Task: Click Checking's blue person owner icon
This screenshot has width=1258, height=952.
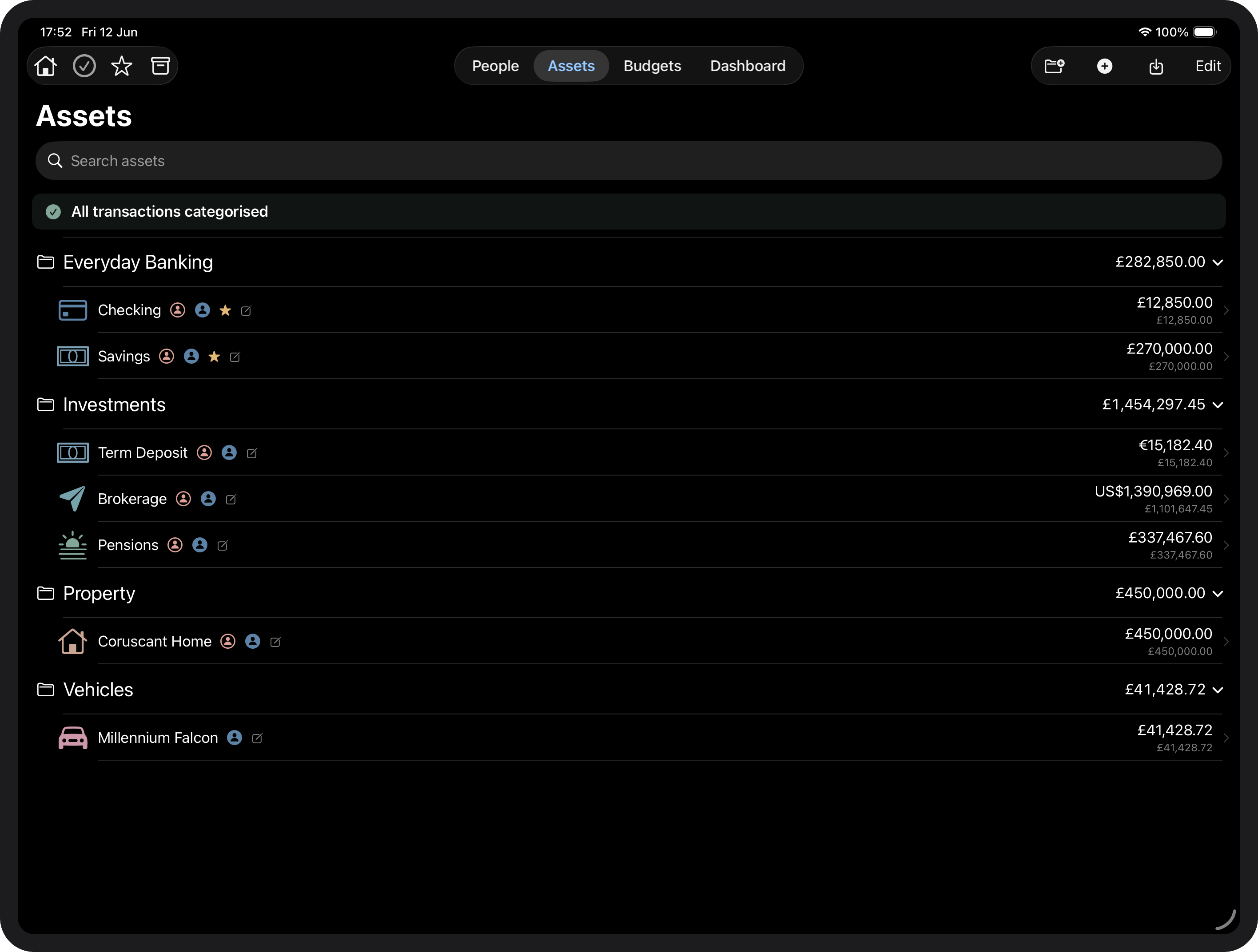Action: coord(203,310)
